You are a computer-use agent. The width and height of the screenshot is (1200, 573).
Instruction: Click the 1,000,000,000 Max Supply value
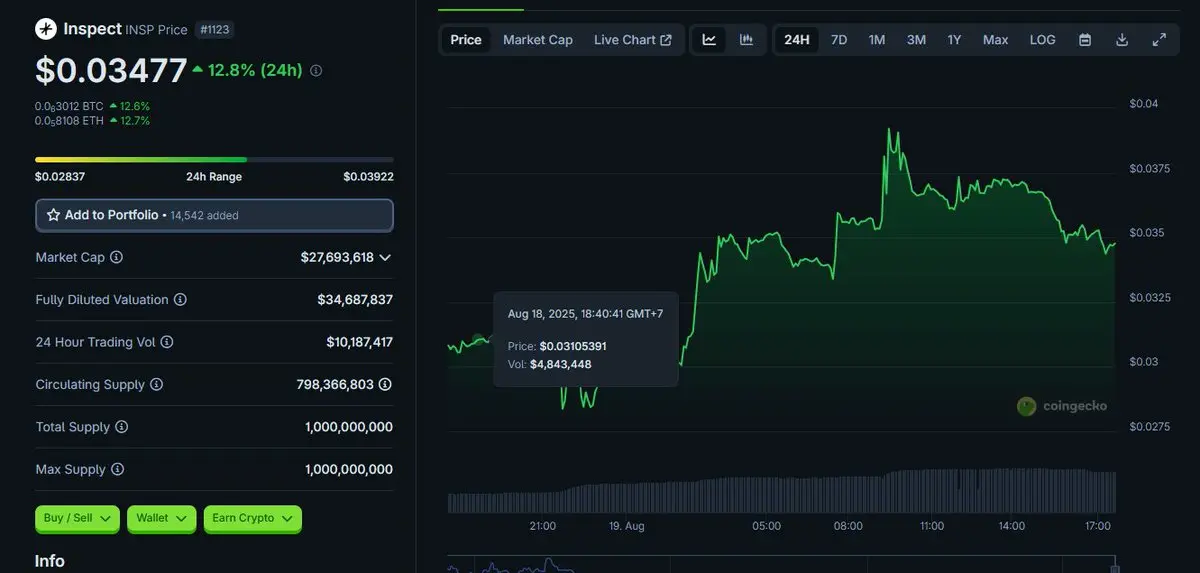coord(349,469)
